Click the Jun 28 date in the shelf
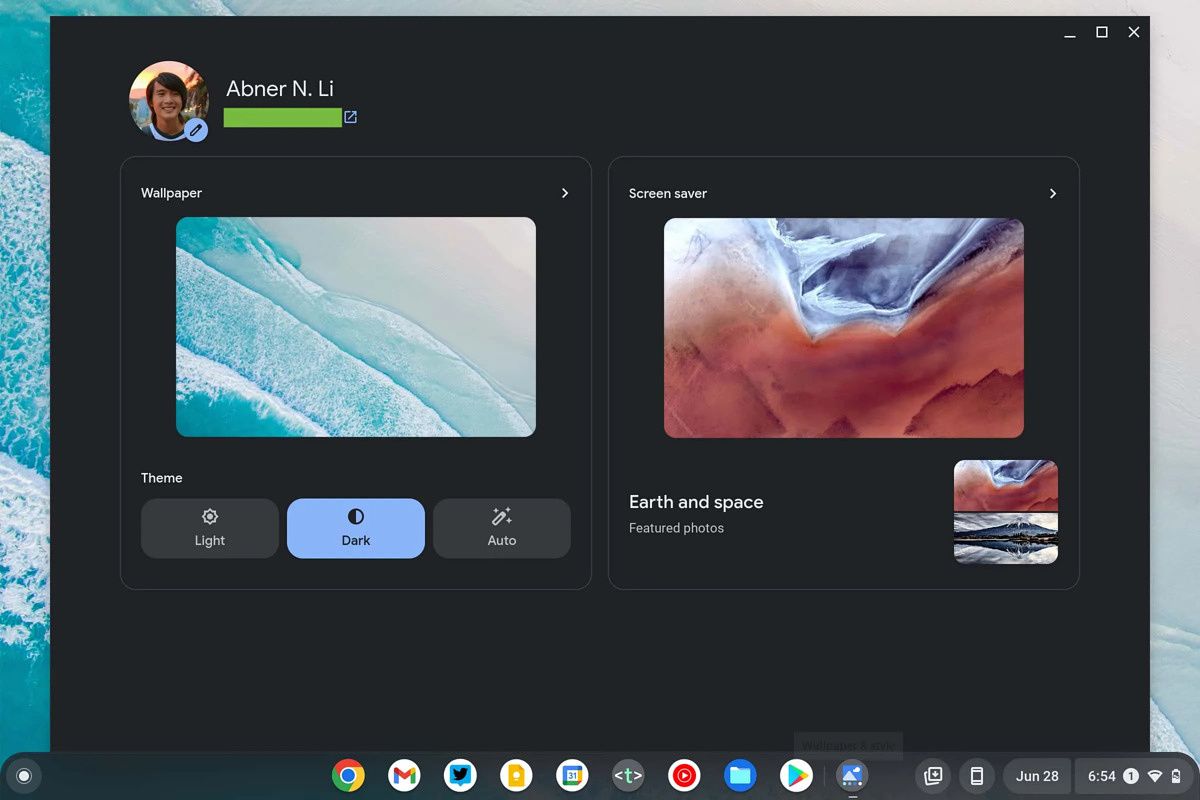This screenshot has height=800, width=1200. click(x=1037, y=775)
